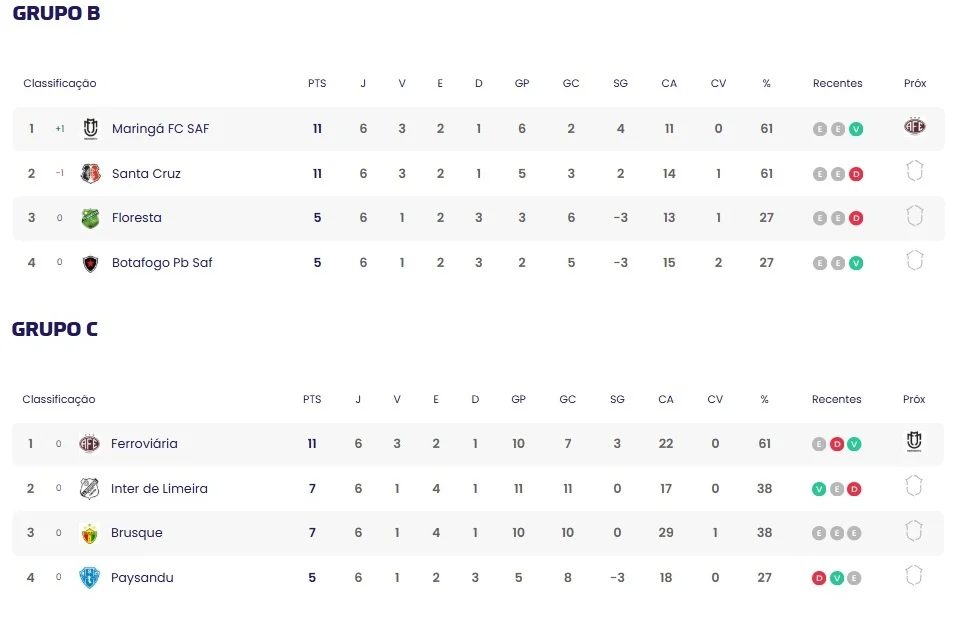Click the green Floresta club crest
The width and height of the screenshot is (953, 624).
(90, 218)
